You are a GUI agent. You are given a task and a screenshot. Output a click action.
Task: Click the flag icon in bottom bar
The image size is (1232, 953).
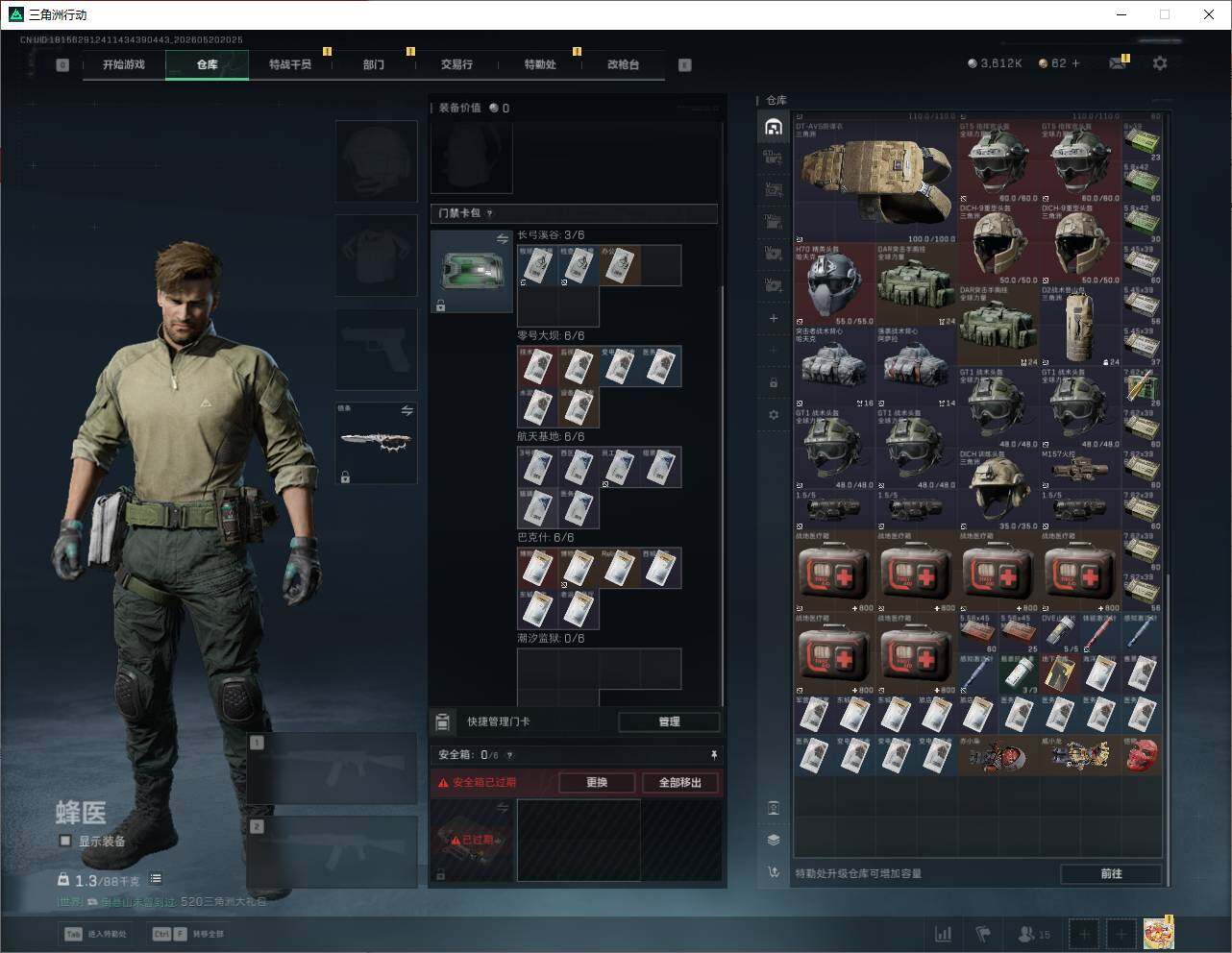click(x=983, y=934)
